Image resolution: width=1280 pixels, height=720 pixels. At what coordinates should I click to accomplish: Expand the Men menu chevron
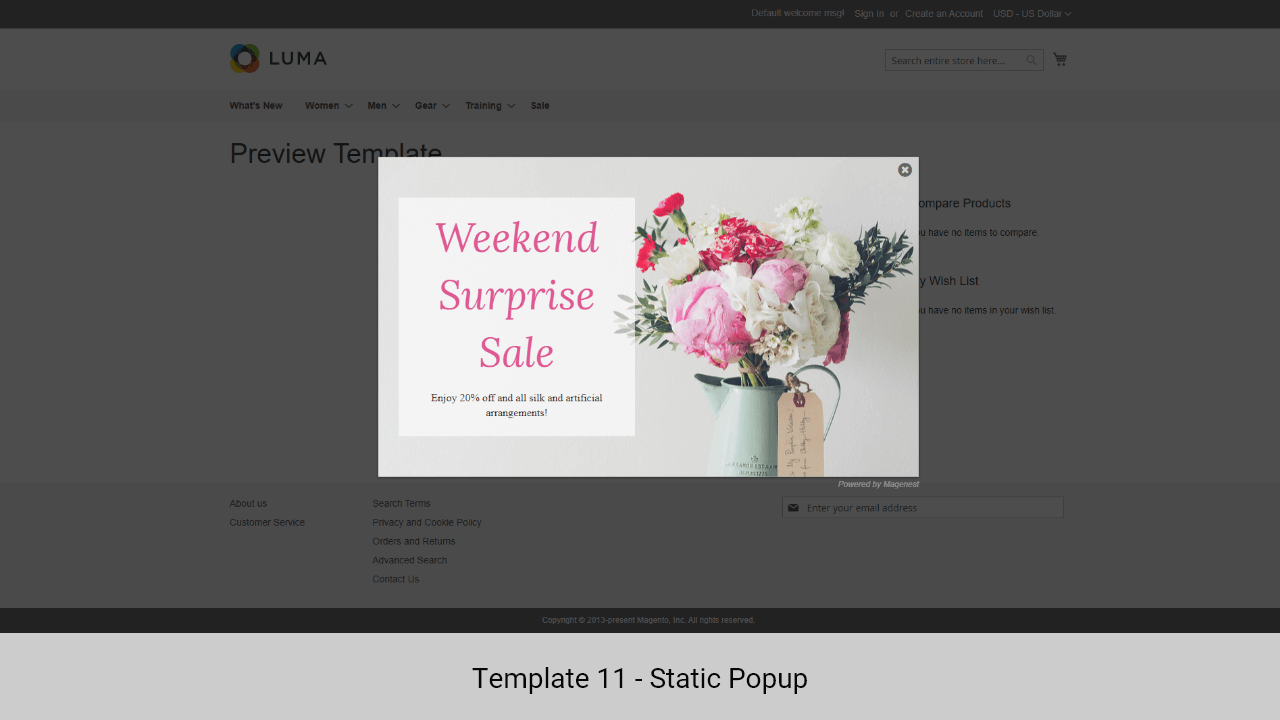point(396,106)
